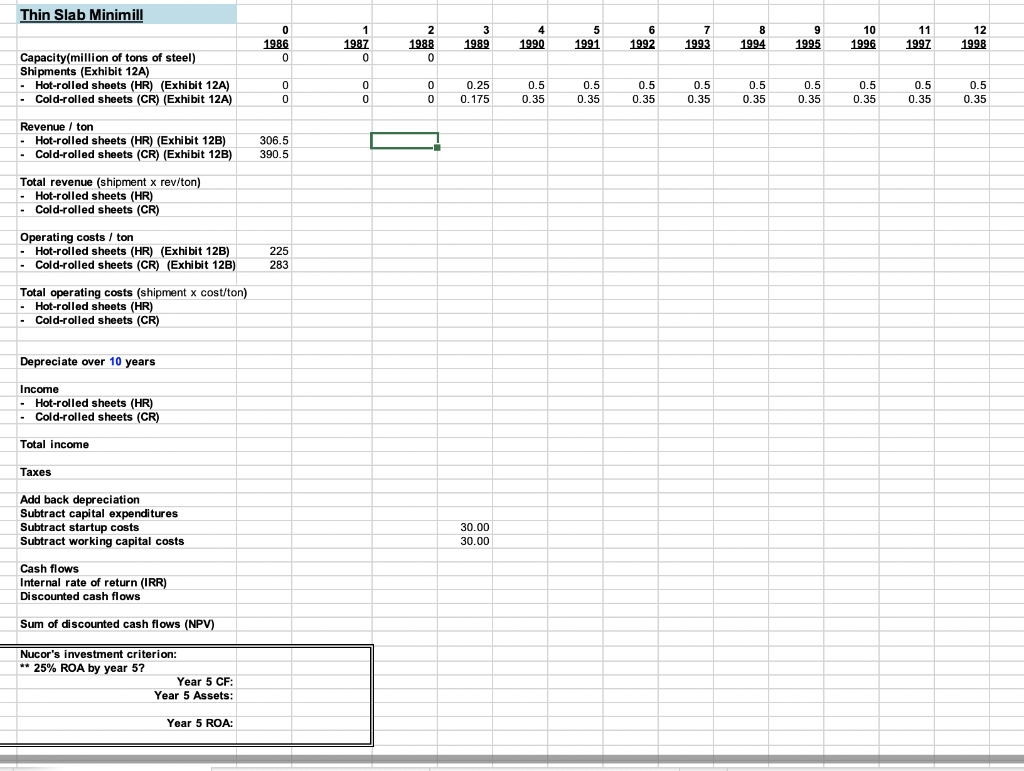Select the Hot-rolled sheets revenue value 306.5
Image resolution: width=1024 pixels, height=771 pixels.
275,141
